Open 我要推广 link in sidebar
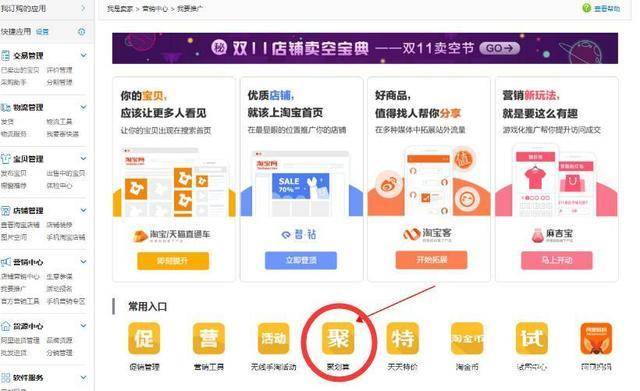Screen dimensions: 640x391 pos(13,289)
